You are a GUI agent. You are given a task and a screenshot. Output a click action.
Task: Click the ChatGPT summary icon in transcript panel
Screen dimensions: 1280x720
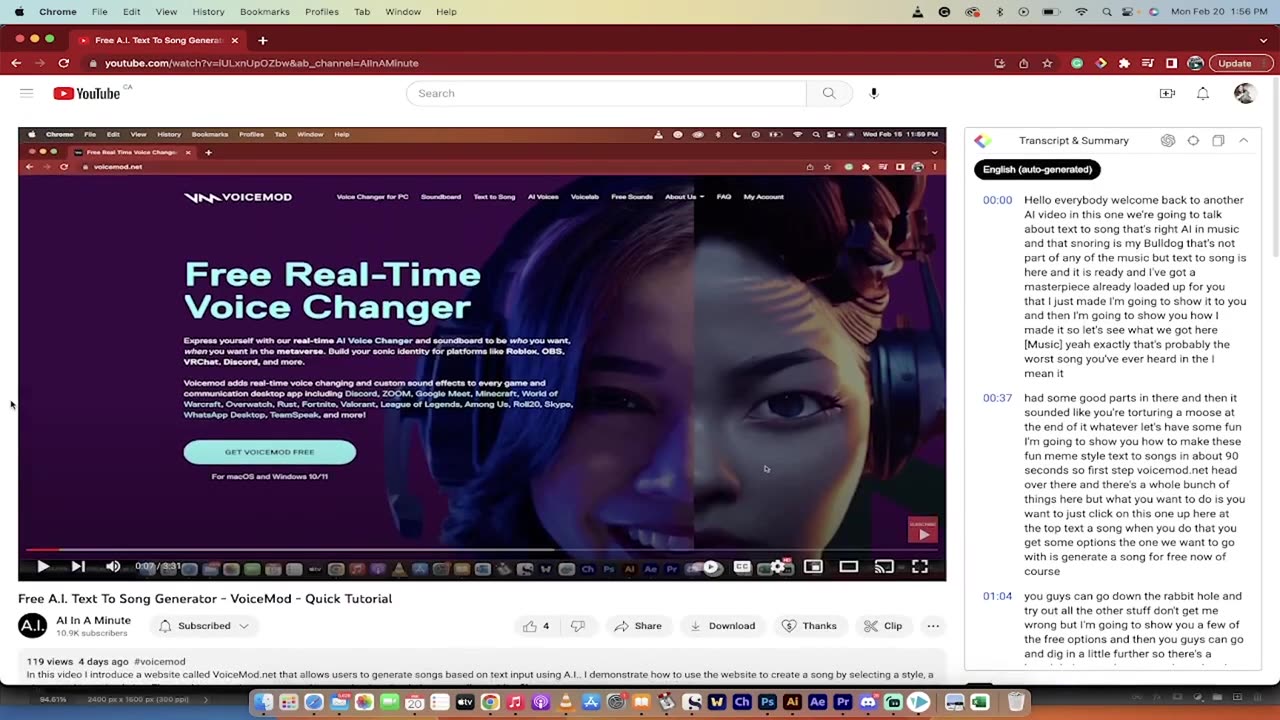pos(1168,141)
